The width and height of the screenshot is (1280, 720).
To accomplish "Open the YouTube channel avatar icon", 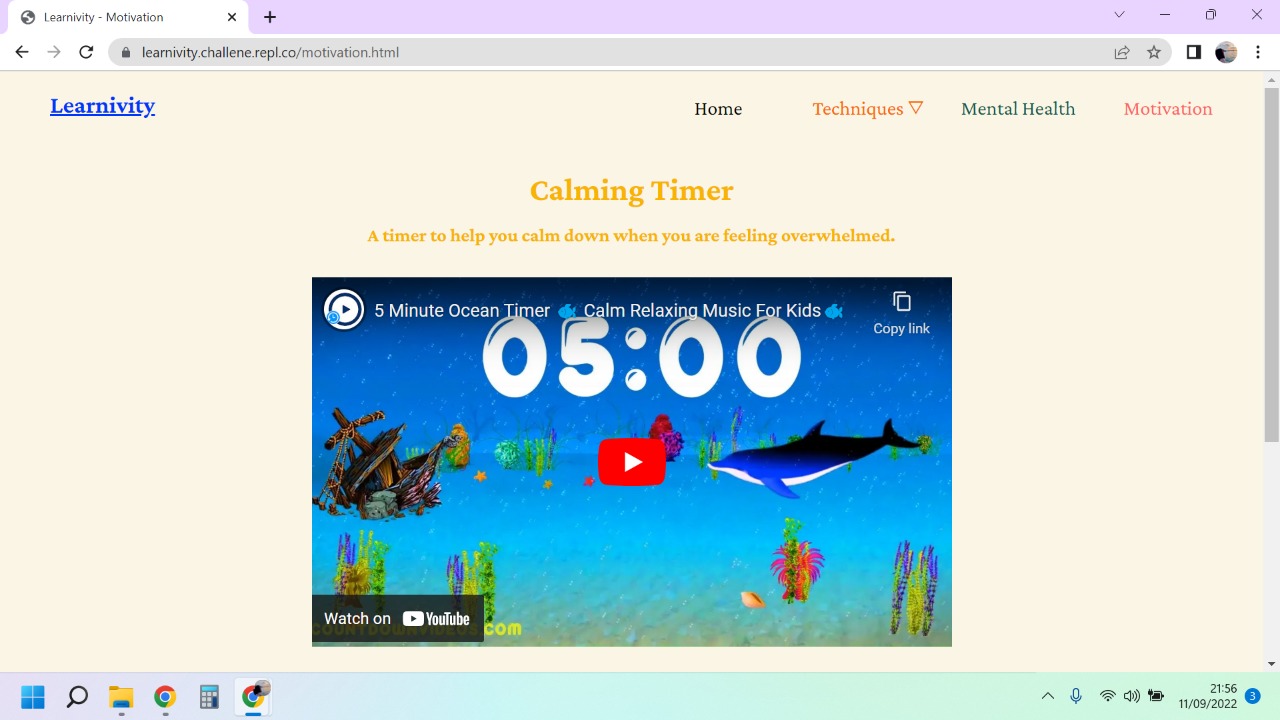I will pos(344,310).
